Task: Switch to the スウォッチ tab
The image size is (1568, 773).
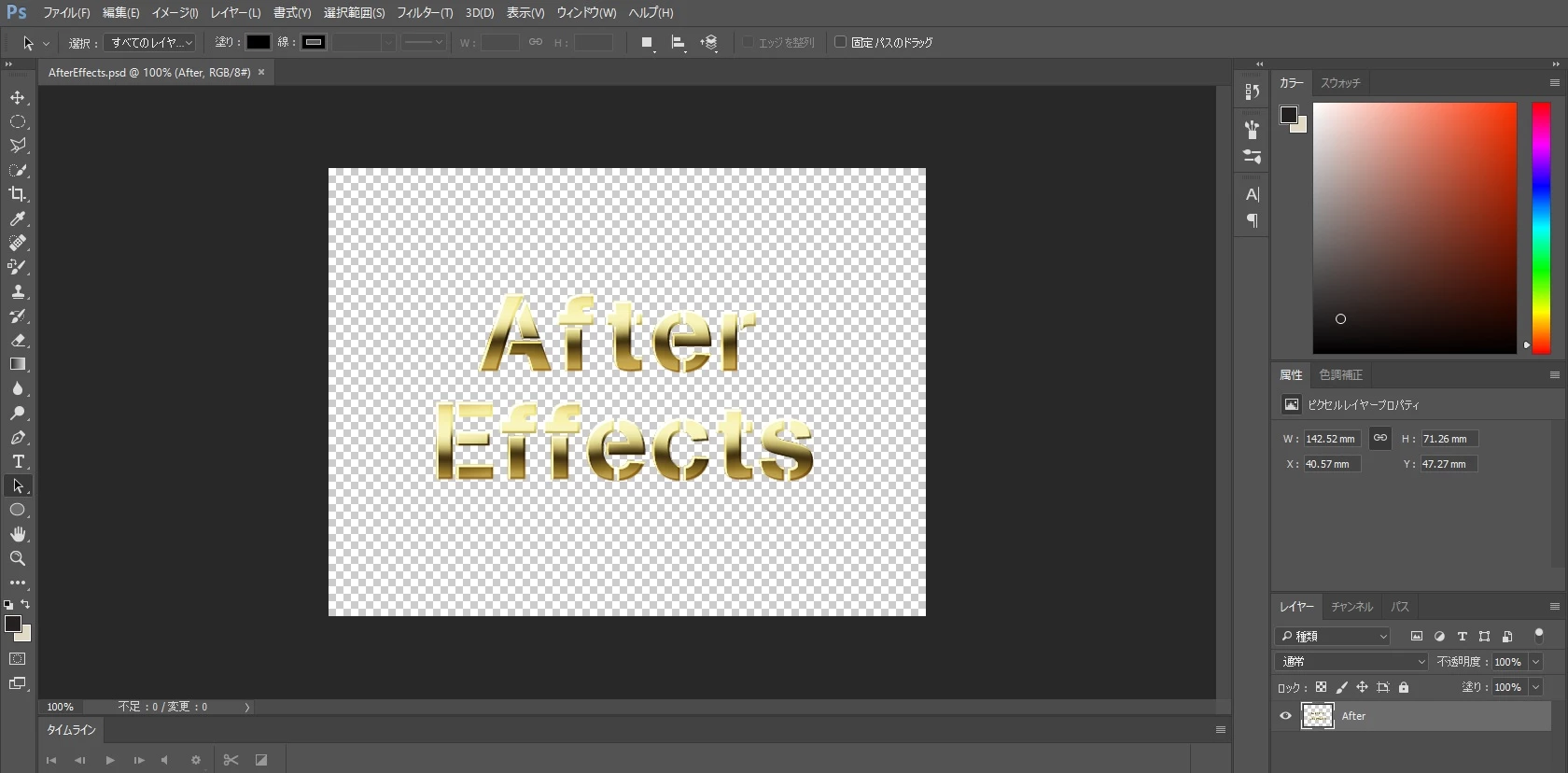Action: (x=1340, y=83)
